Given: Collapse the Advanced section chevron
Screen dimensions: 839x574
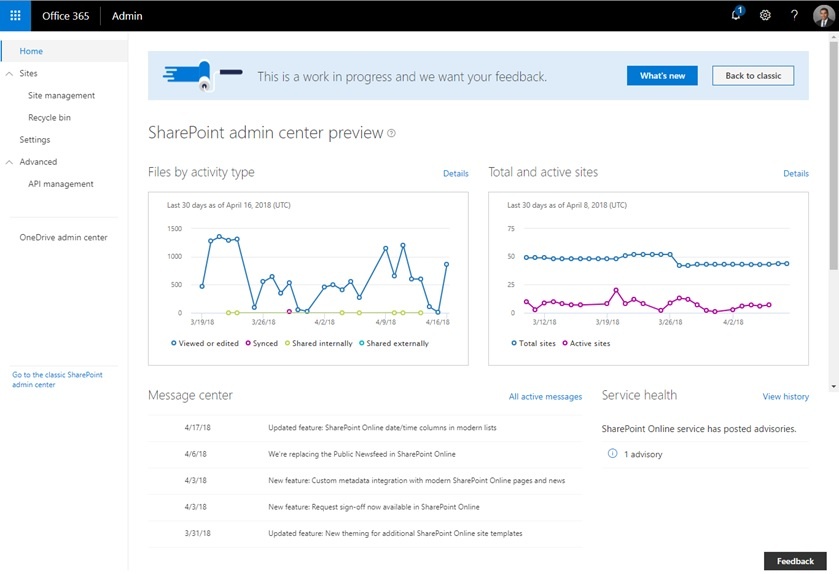Looking at the screenshot, I should pos(9,162).
